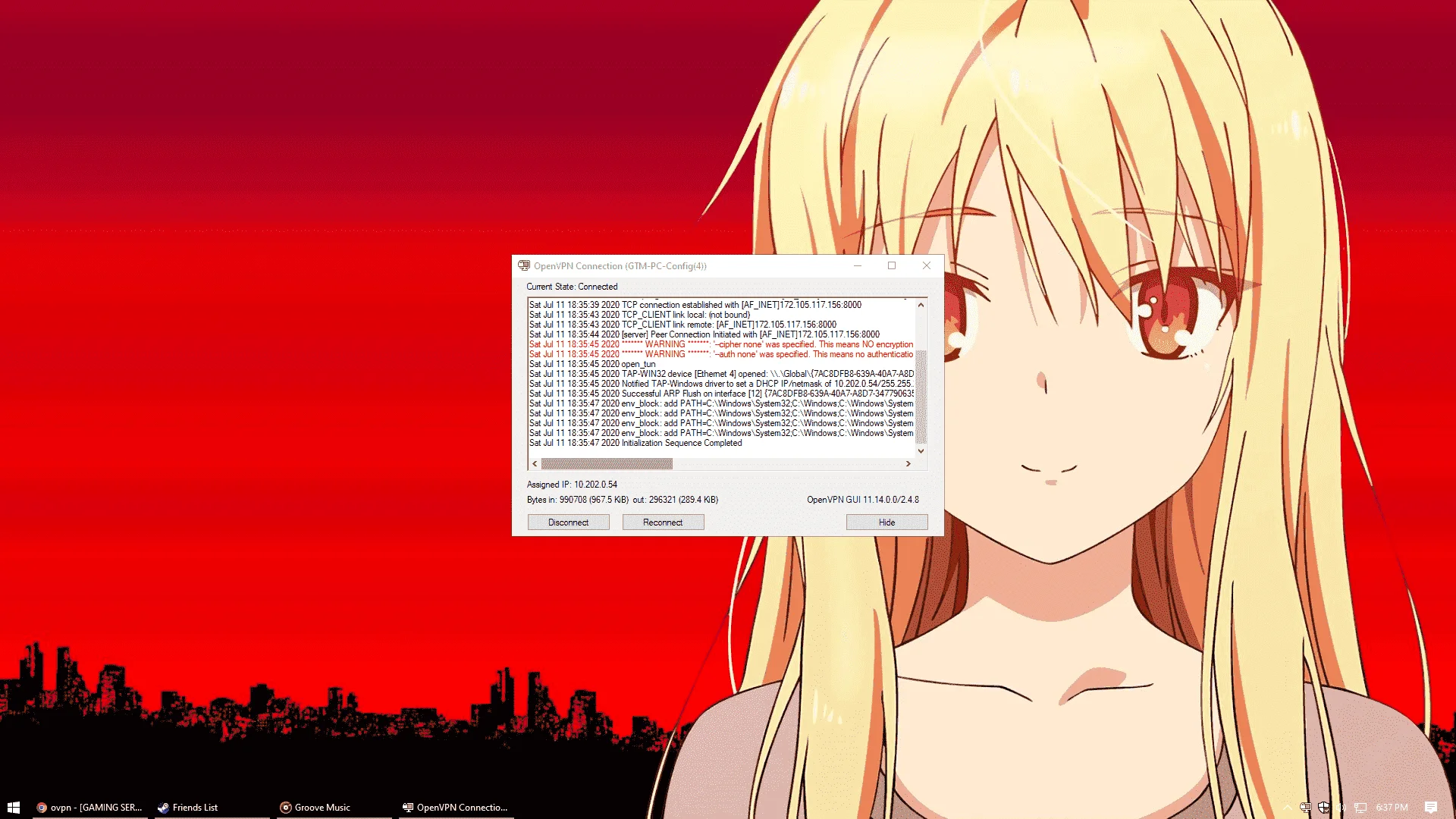The height and width of the screenshot is (819, 1456).
Task: Maximize the OpenVPN Connection window
Action: [892, 265]
